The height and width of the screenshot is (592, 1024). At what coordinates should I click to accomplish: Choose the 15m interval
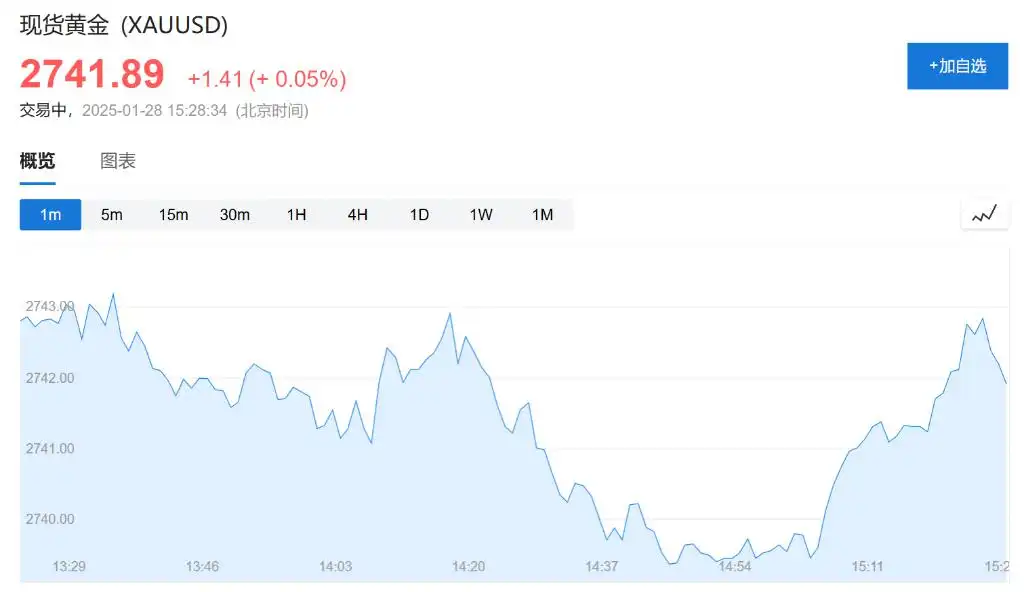(173, 214)
